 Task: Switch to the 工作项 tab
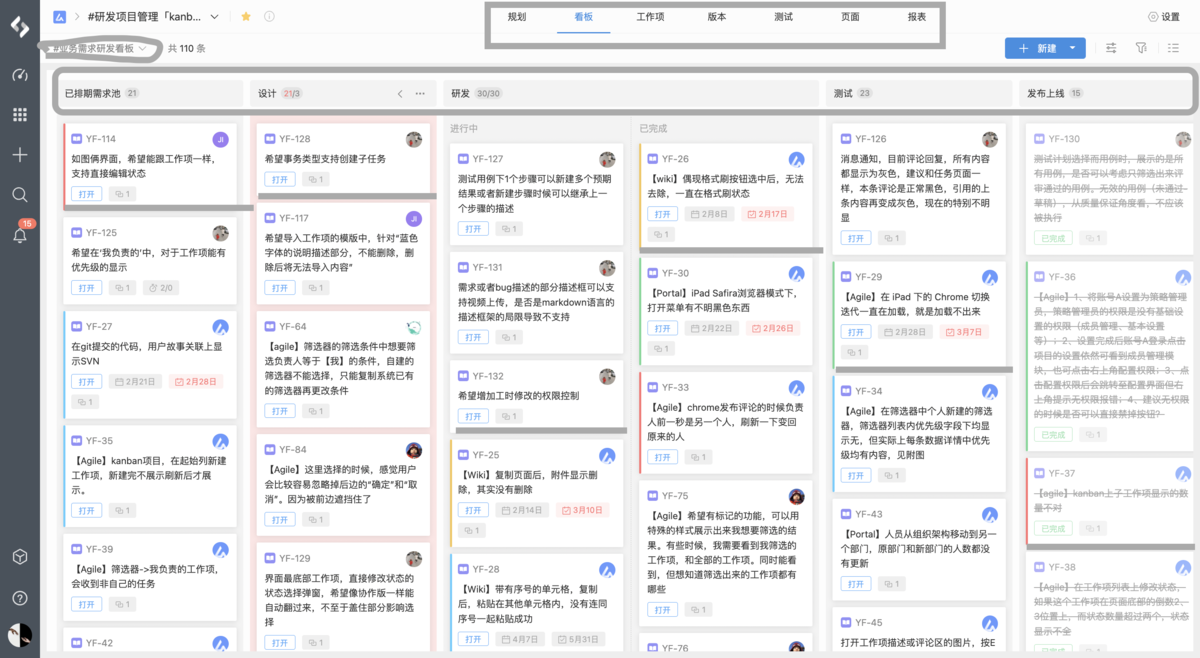(x=651, y=17)
